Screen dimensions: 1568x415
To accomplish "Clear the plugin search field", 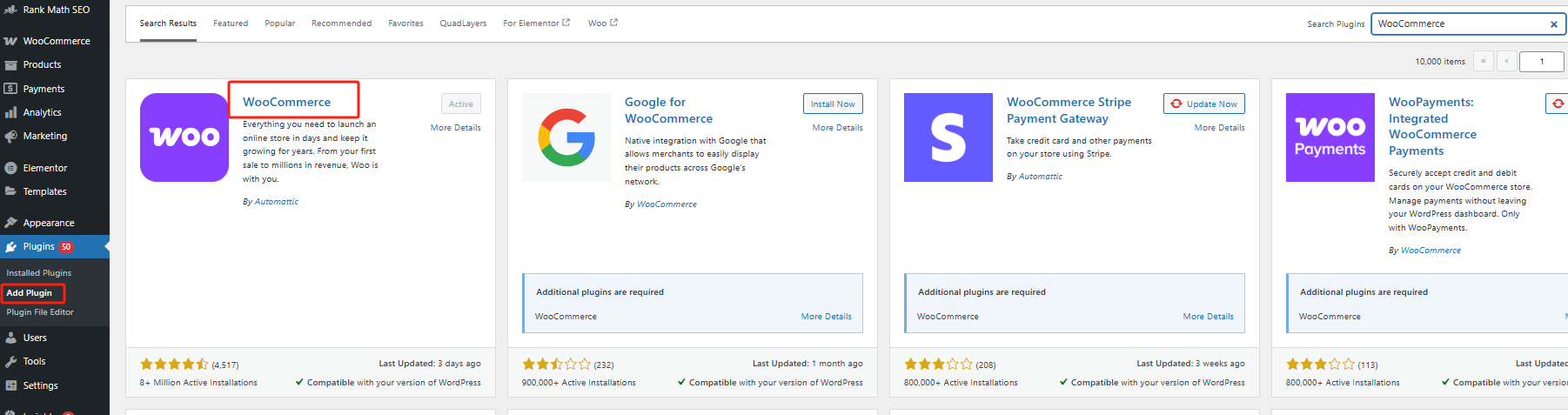I will point(1553,24).
